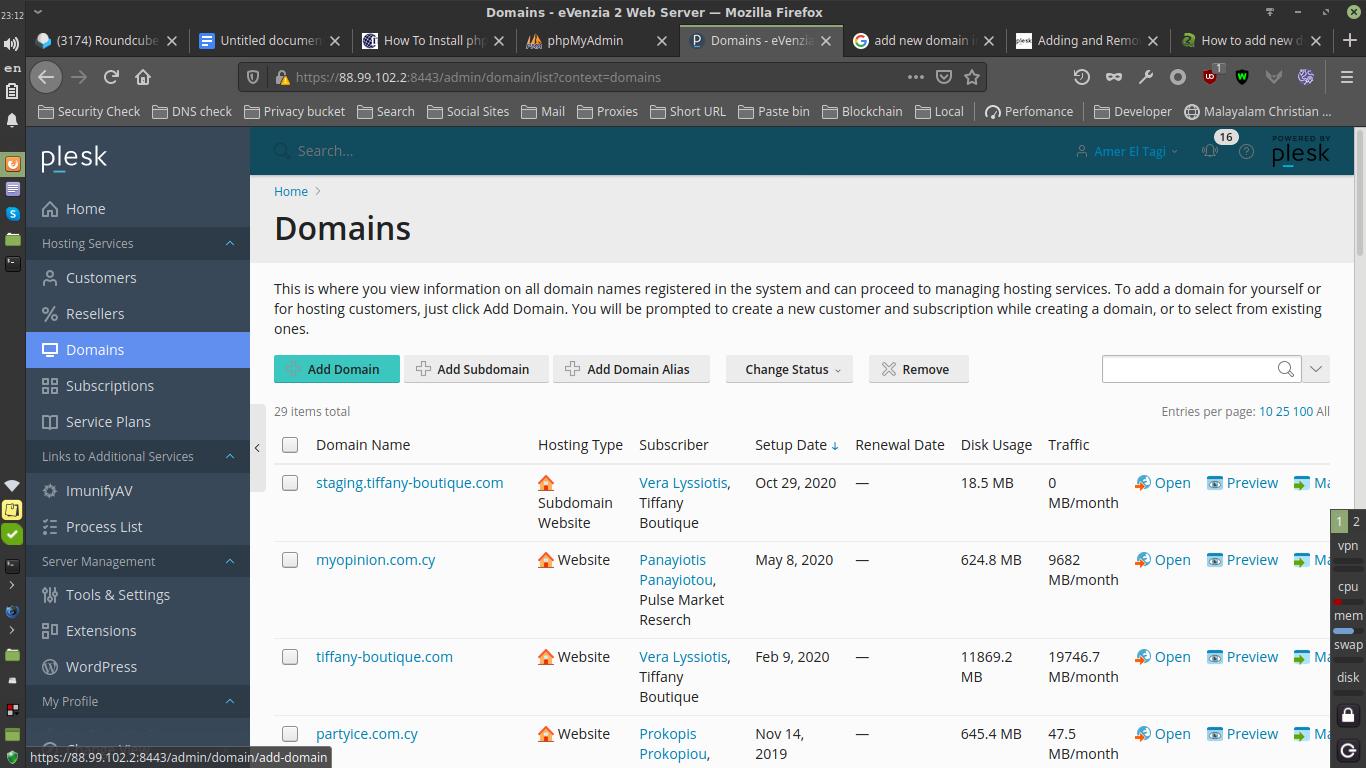This screenshot has width=1366, height=768.
Task: Go to the Firefox home page icon
Action: point(143,77)
